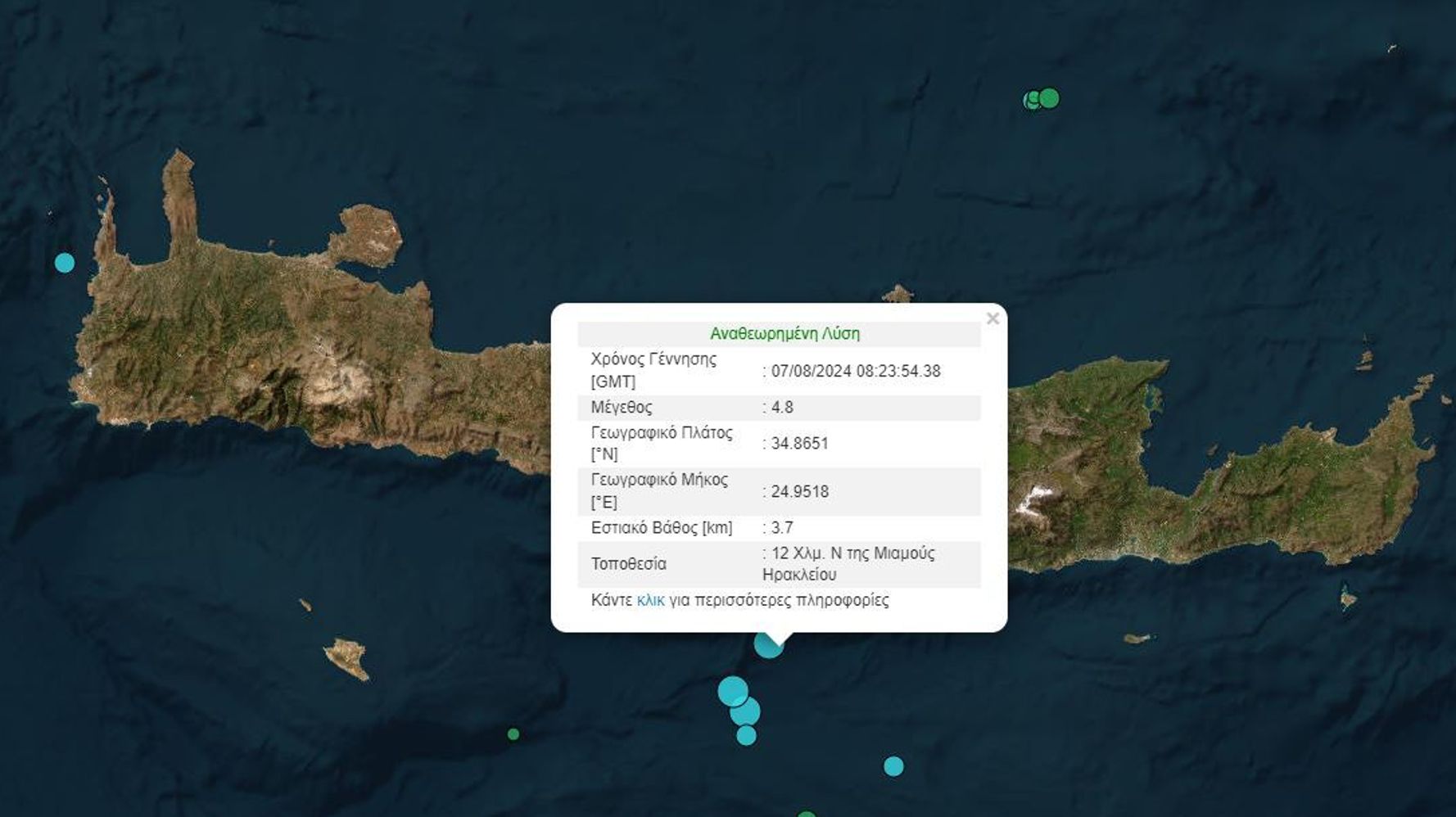Click the latitude value 34.8651
Image resolution: width=1456 pixels, height=817 pixels.
coord(799,443)
